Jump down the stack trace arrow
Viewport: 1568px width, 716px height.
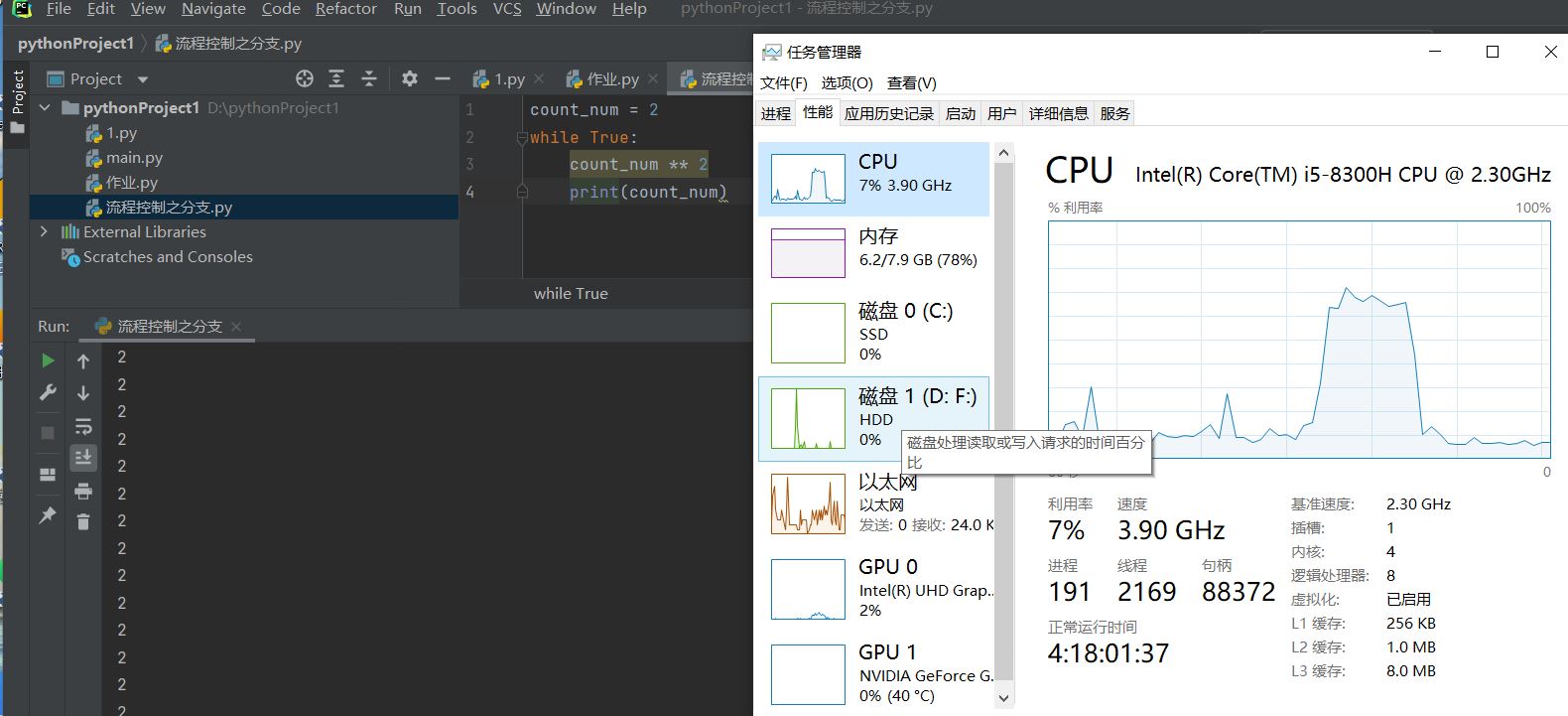[x=83, y=393]
